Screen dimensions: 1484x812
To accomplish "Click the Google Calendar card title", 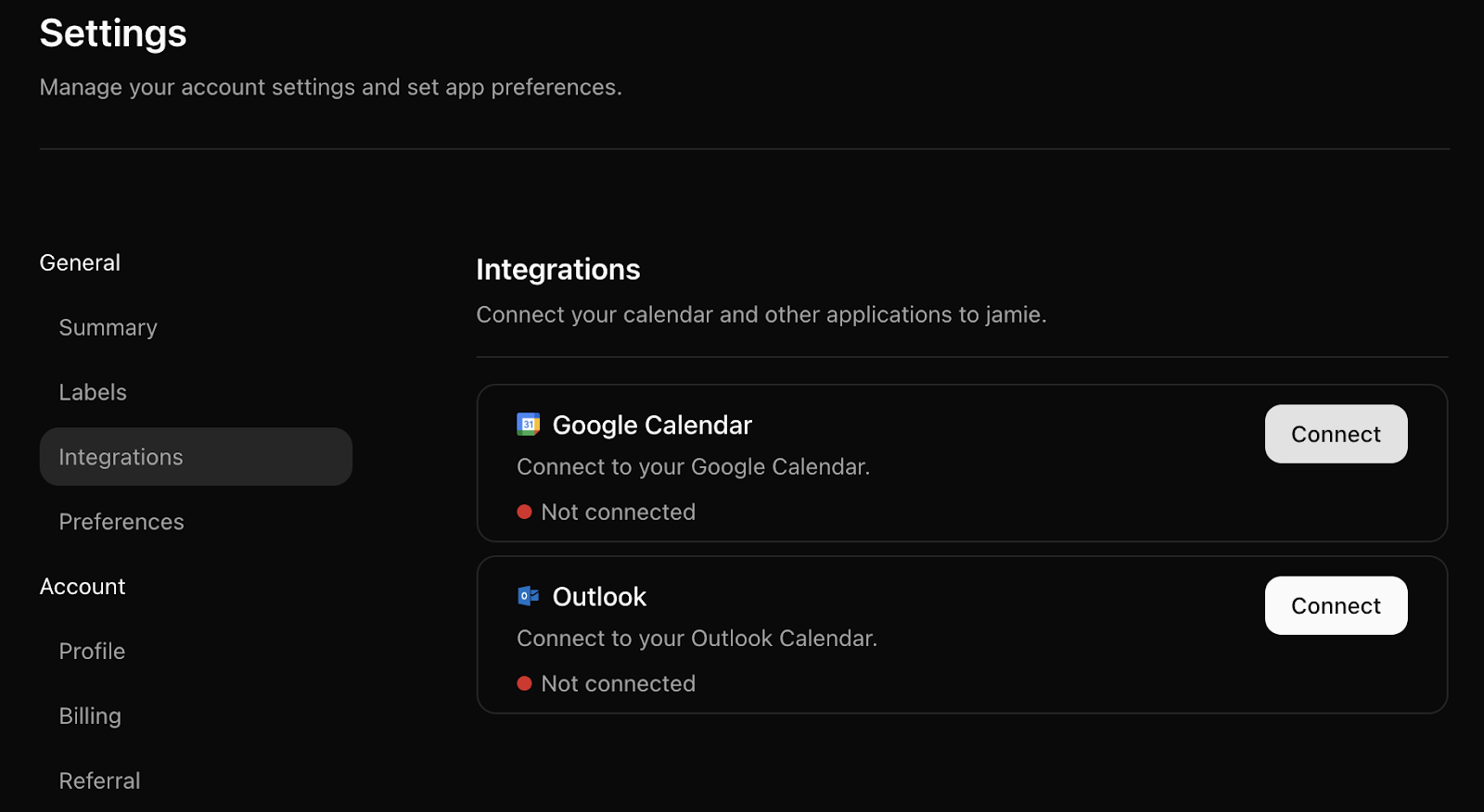I will [652, 425].
